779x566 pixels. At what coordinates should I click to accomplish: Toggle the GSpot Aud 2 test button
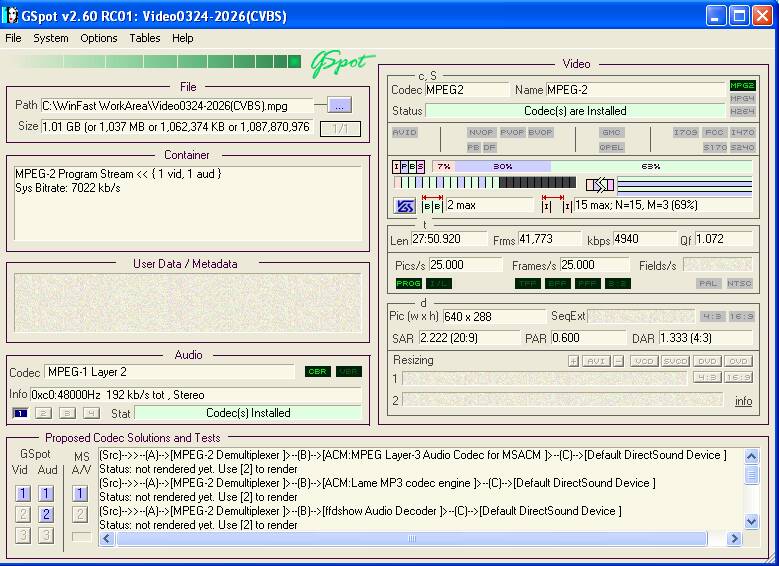click(46, 514)
